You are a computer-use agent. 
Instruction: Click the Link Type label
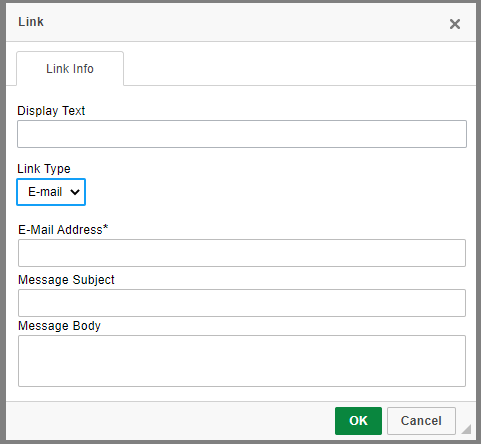pos(44,169)
